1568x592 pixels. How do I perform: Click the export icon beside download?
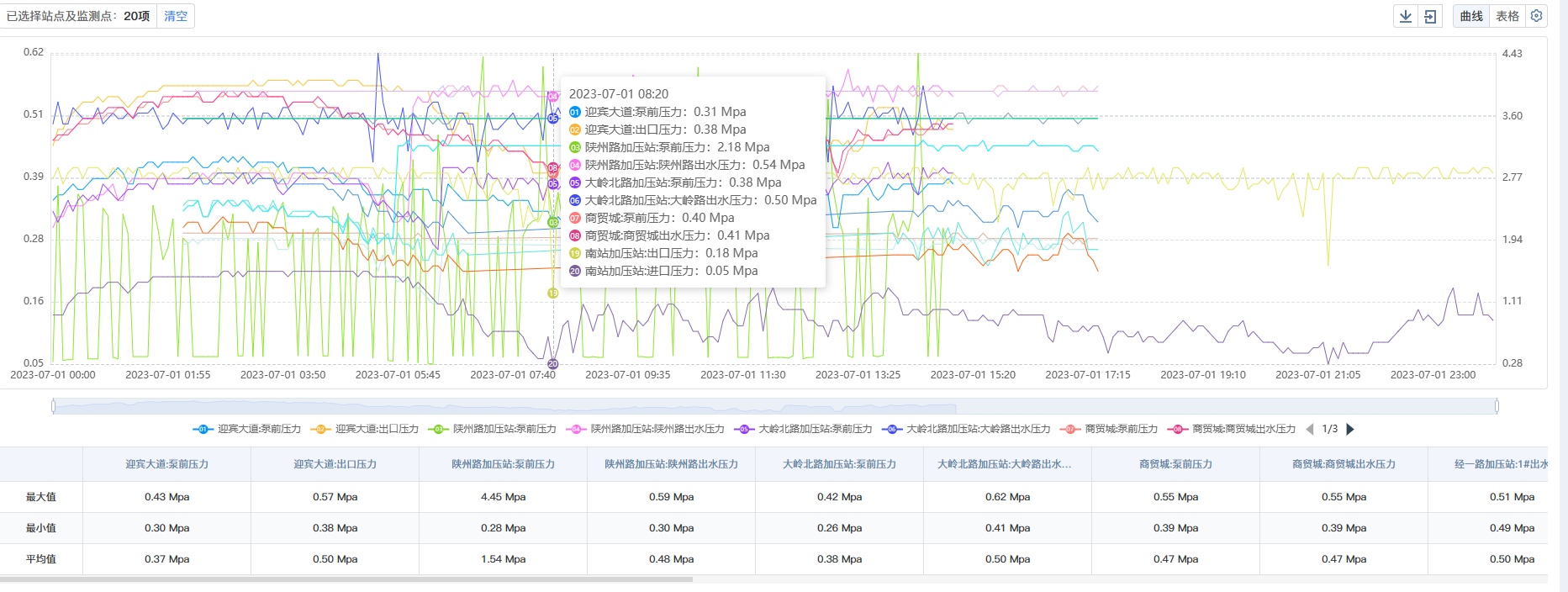[x=1430, y=16]
